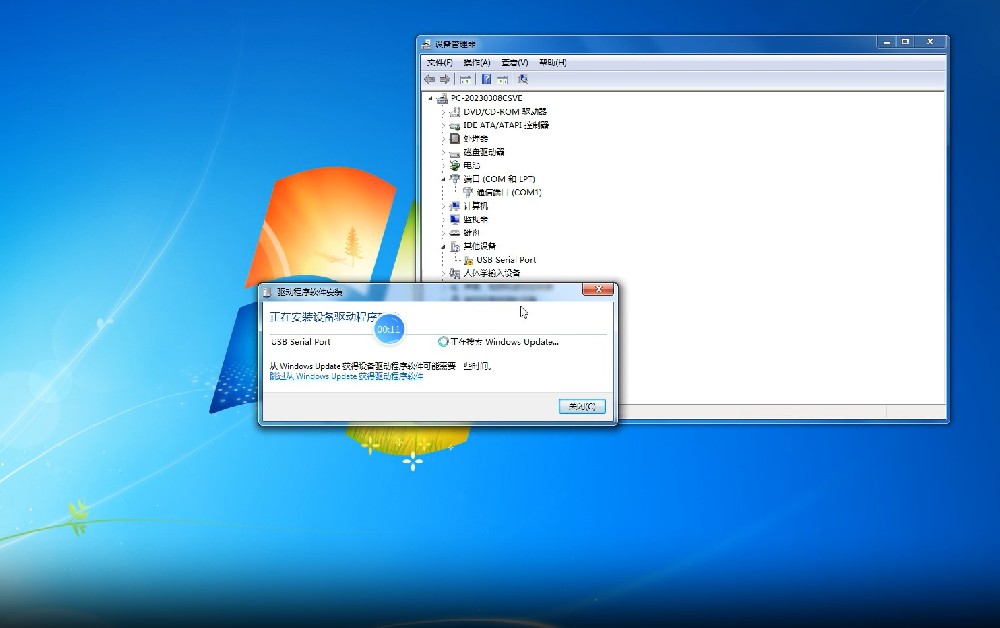Collapse the Other devices node
Screen dimensions: 1000x628
pyautogui.click(x=443, y=246)
